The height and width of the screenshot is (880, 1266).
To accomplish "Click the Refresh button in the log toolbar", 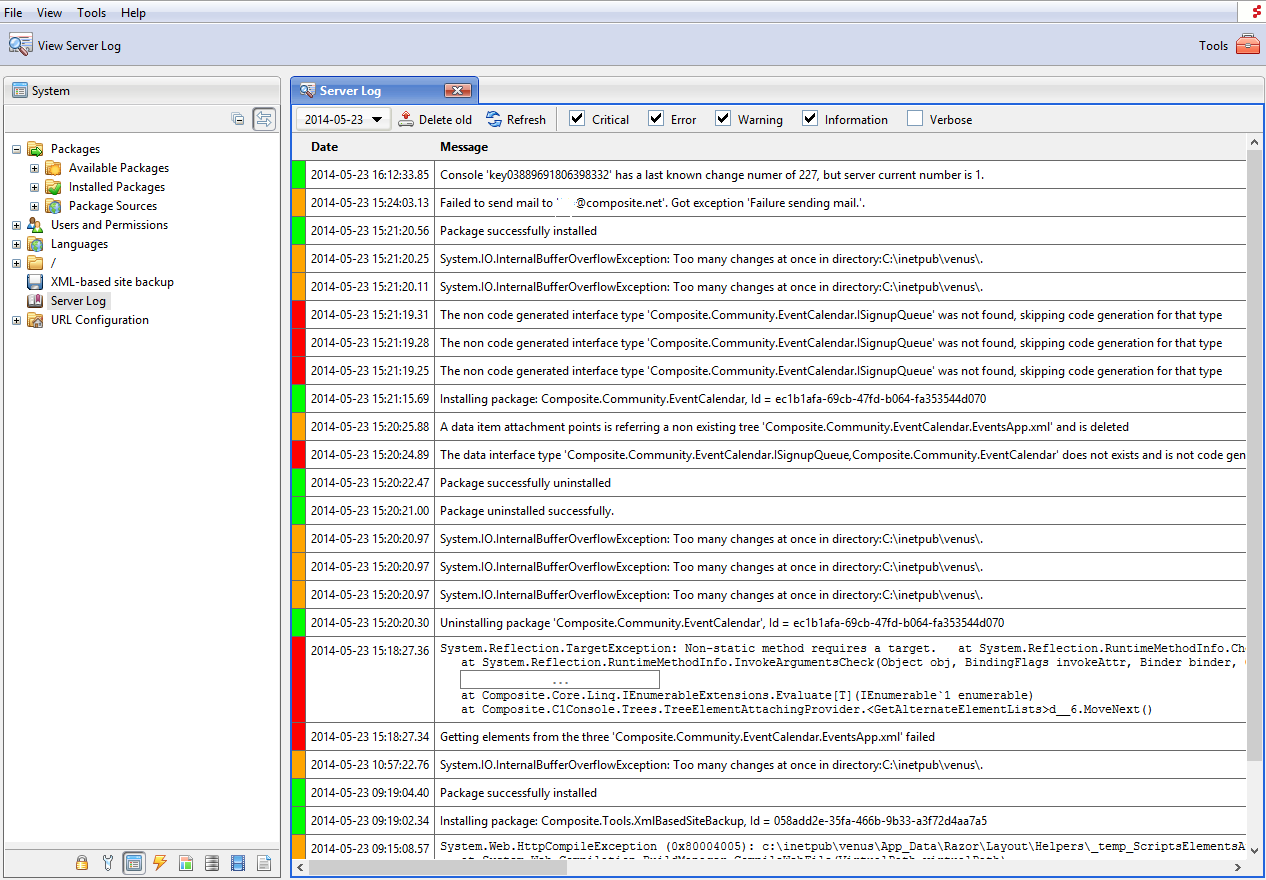I will [x=516, y=118].
